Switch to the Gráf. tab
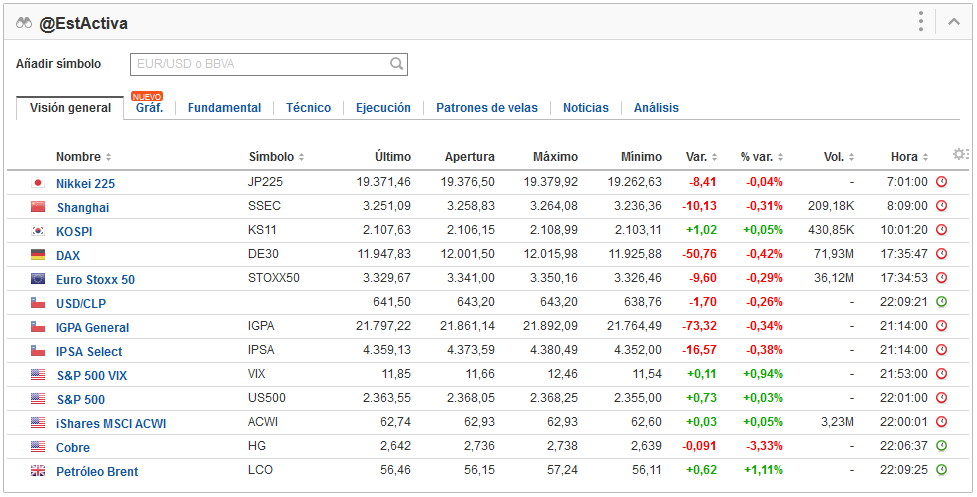The height and width of the screenshot is (497, 977). point(150,107)
